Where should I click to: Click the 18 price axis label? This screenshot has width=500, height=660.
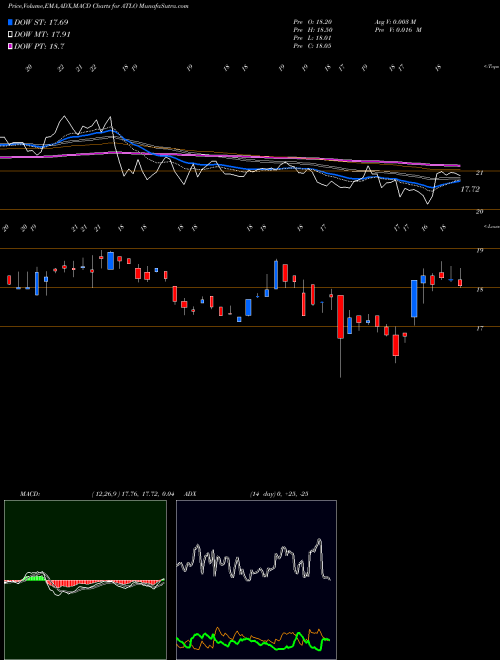(x=479, y=290)
